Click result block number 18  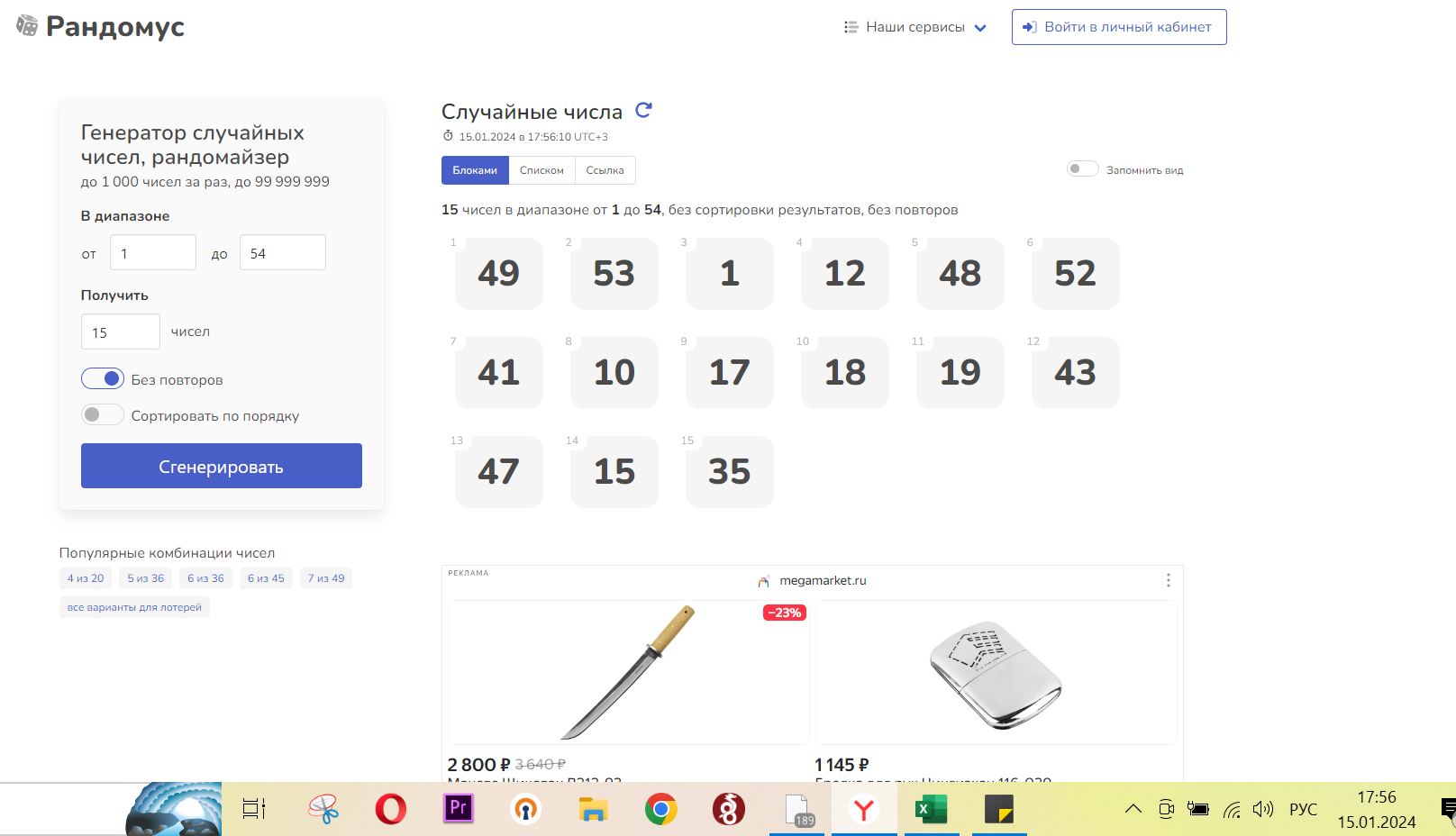[845, 373]
